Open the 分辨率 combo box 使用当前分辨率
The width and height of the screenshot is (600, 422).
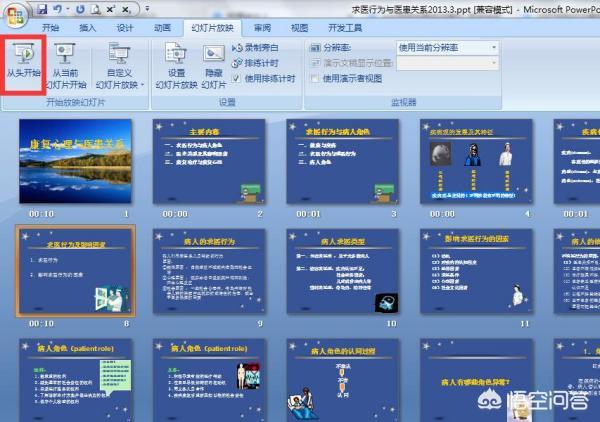[447, 48]
